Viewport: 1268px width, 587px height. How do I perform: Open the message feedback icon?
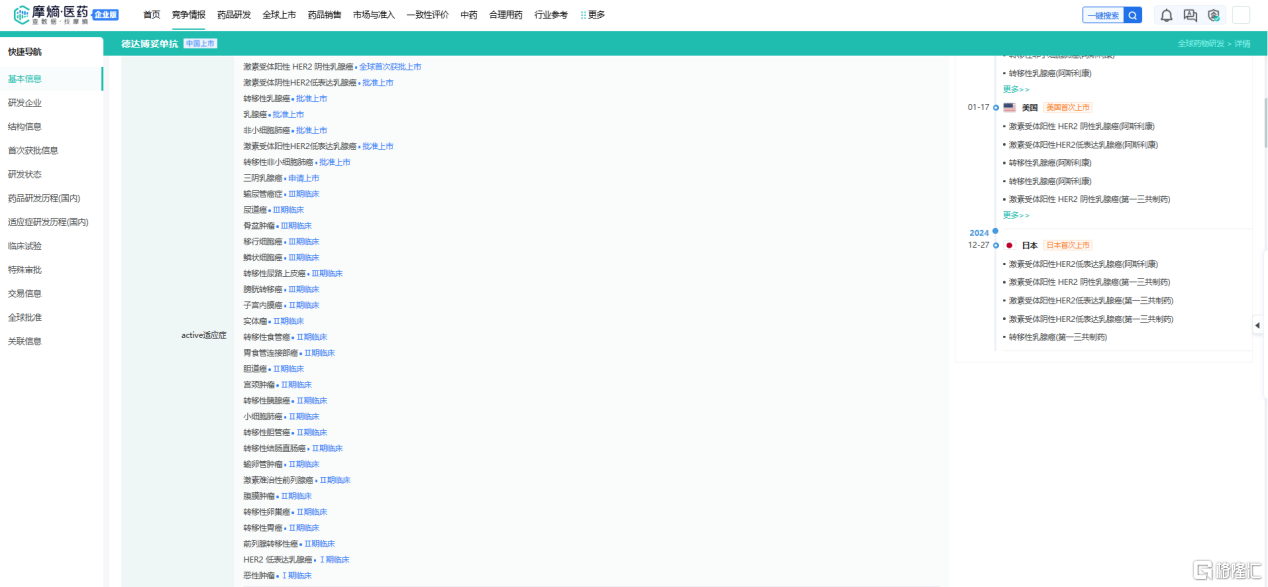(1189, 15)
